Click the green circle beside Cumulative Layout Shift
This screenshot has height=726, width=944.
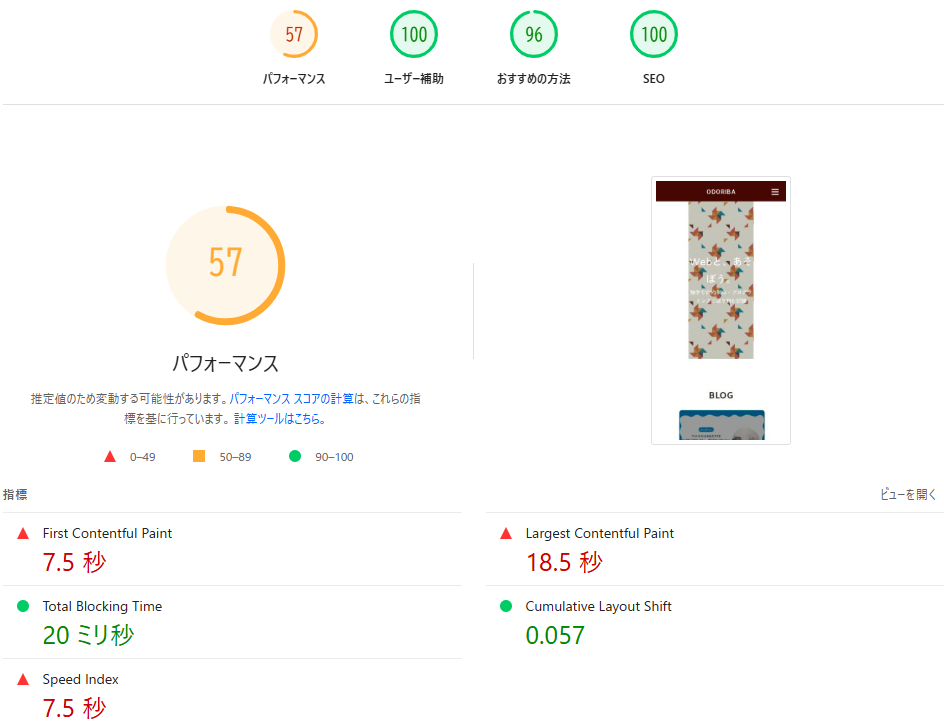(506, 606)
